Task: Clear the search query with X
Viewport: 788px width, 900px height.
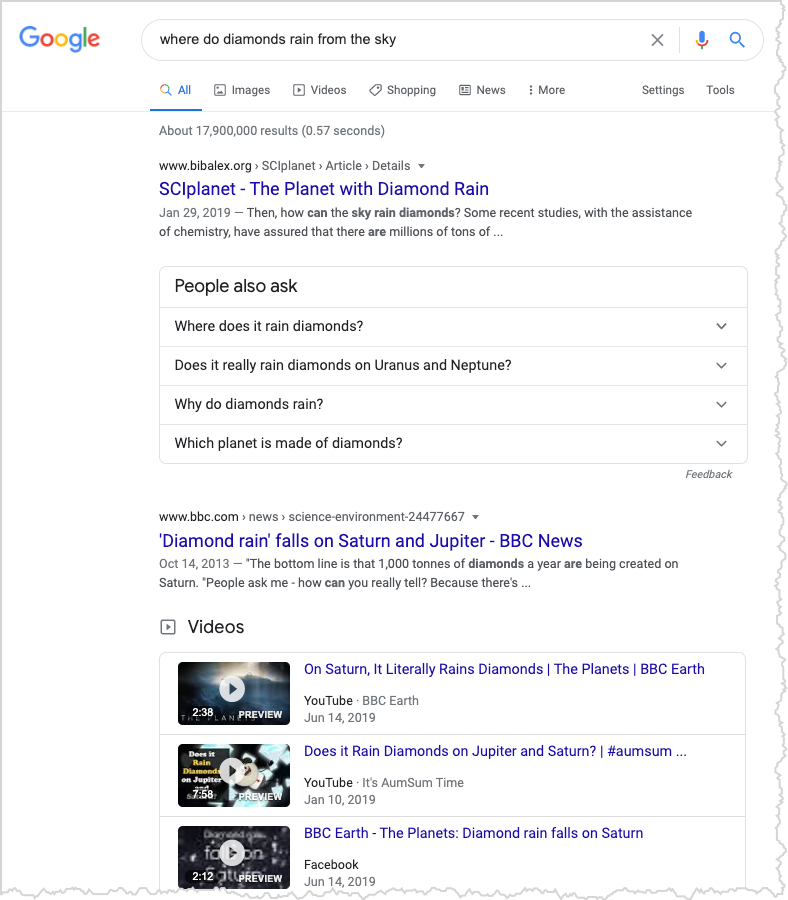Action: click(x=657, y=40)
